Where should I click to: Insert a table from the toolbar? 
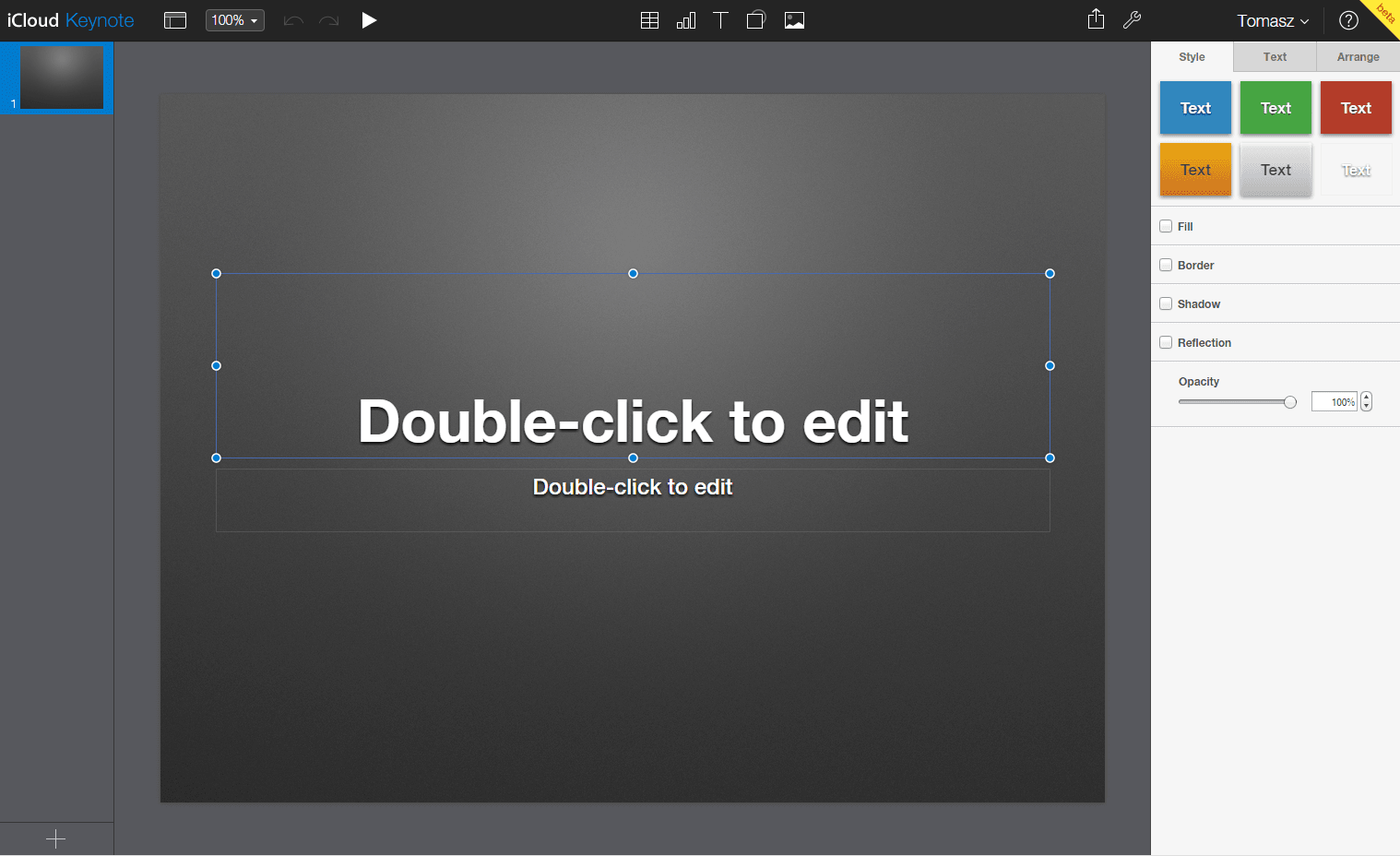point(649,20)
